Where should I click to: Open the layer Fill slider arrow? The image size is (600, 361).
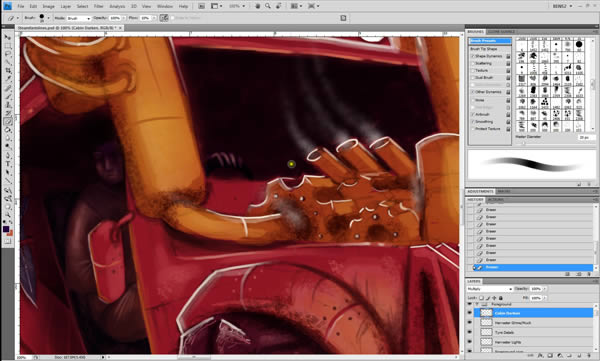pyautogui.click(x=545, y=298)
